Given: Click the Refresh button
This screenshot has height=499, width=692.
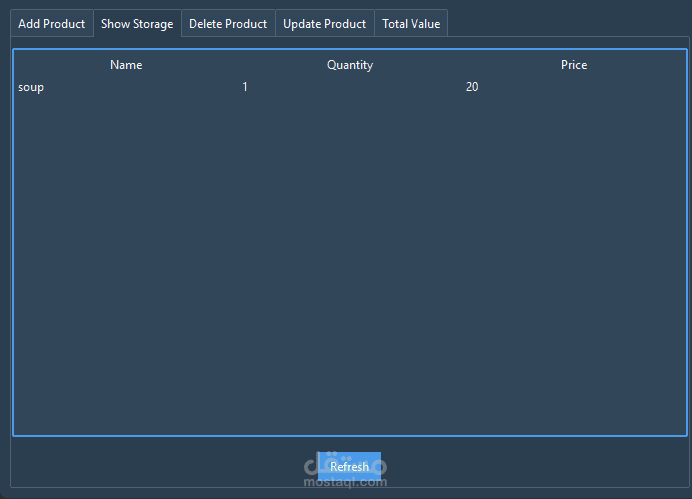Looking at the screenshot, I should 349,466.
